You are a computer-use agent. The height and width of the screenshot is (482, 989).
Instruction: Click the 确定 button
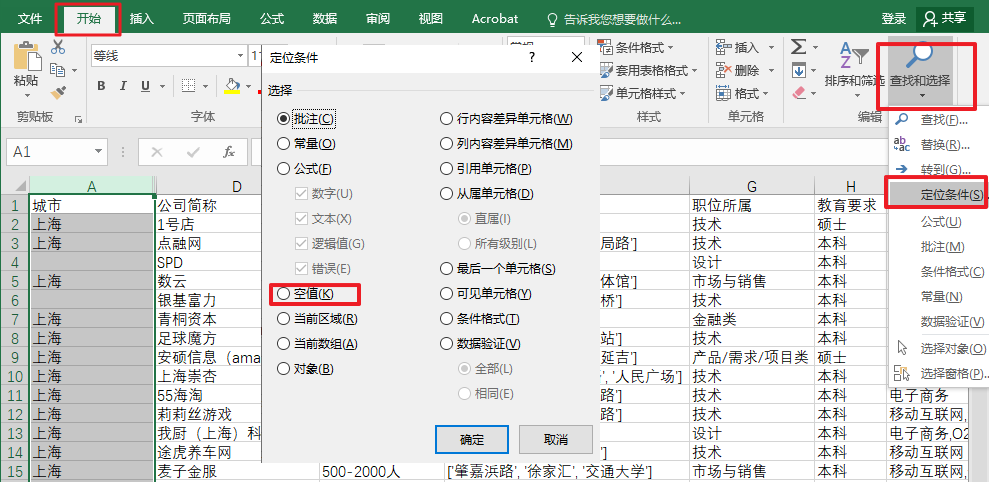[x=472, y=440]
